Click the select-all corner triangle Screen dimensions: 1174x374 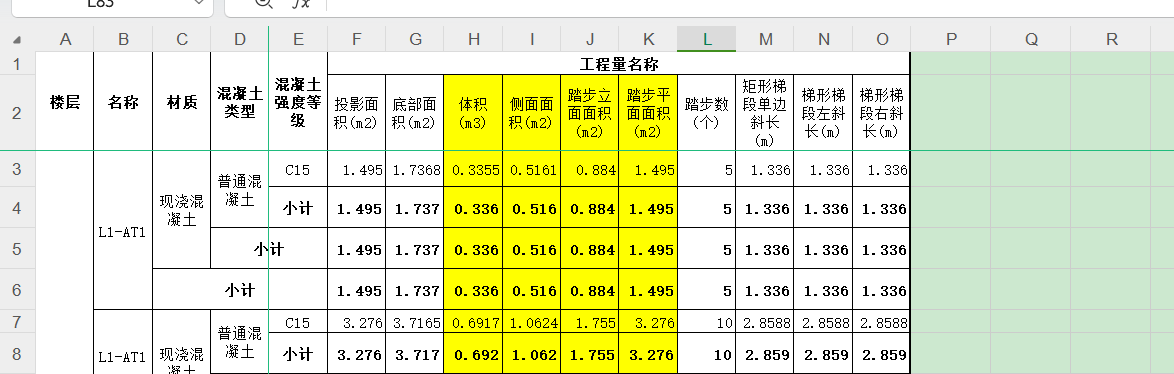click(16, 40)
